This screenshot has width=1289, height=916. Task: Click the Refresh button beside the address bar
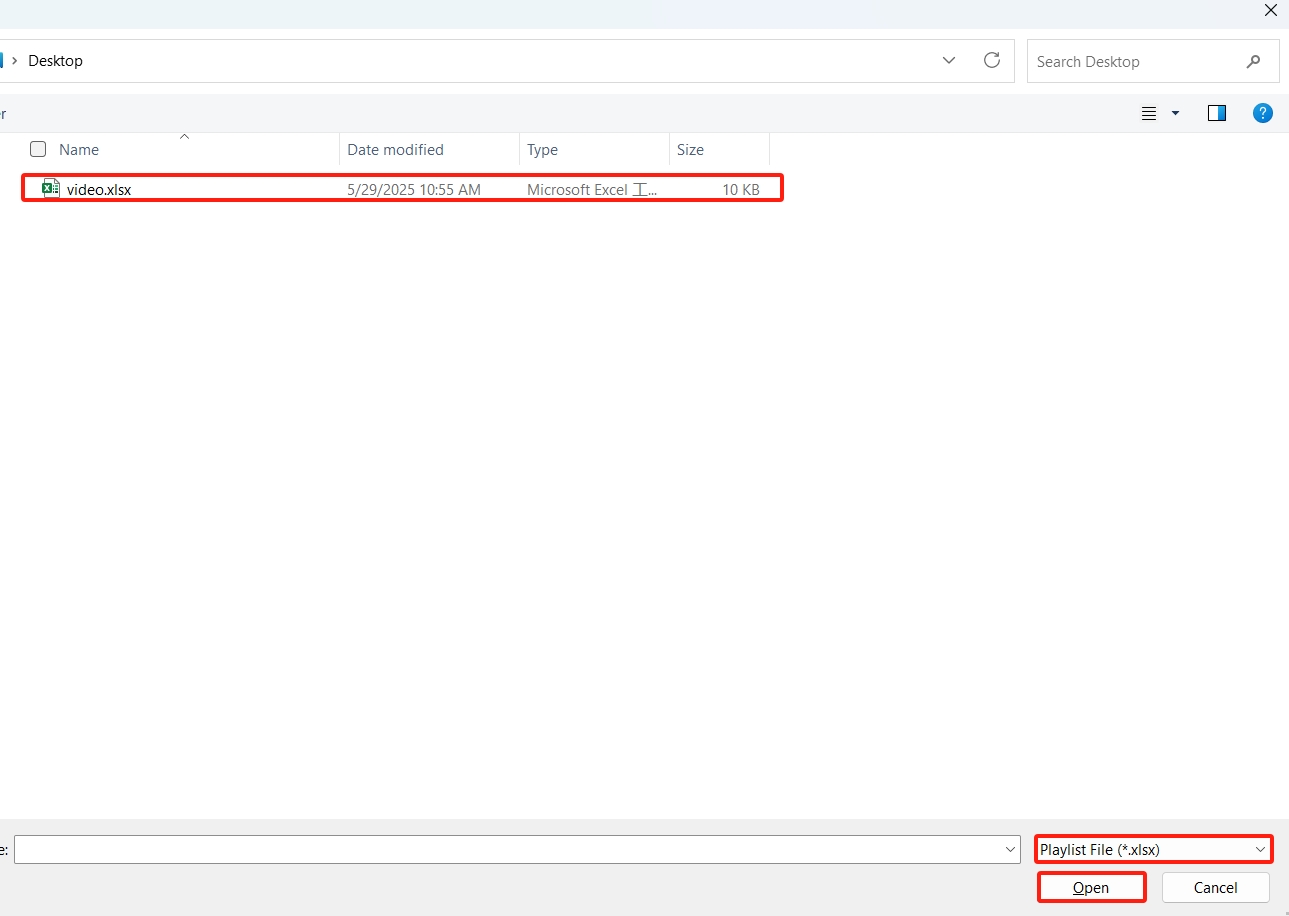(991, 61)
